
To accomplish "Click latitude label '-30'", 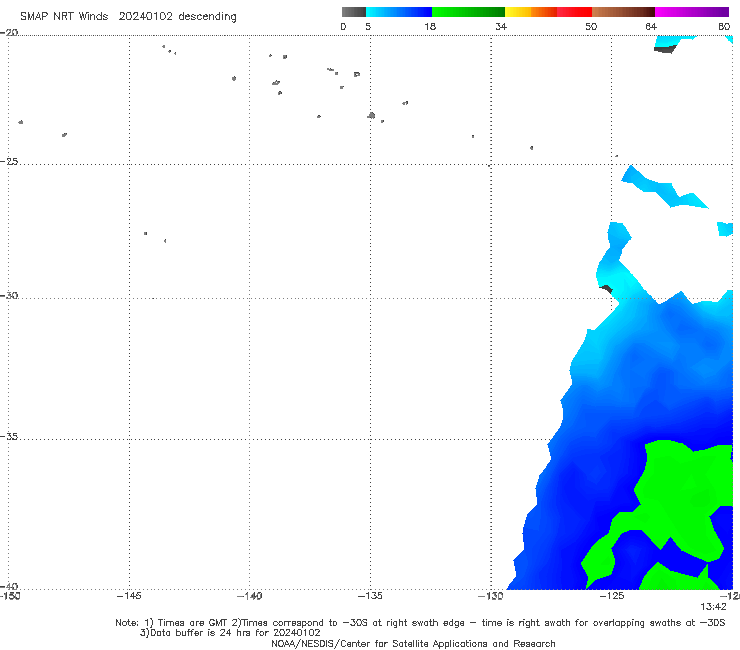I will [9, 295].
